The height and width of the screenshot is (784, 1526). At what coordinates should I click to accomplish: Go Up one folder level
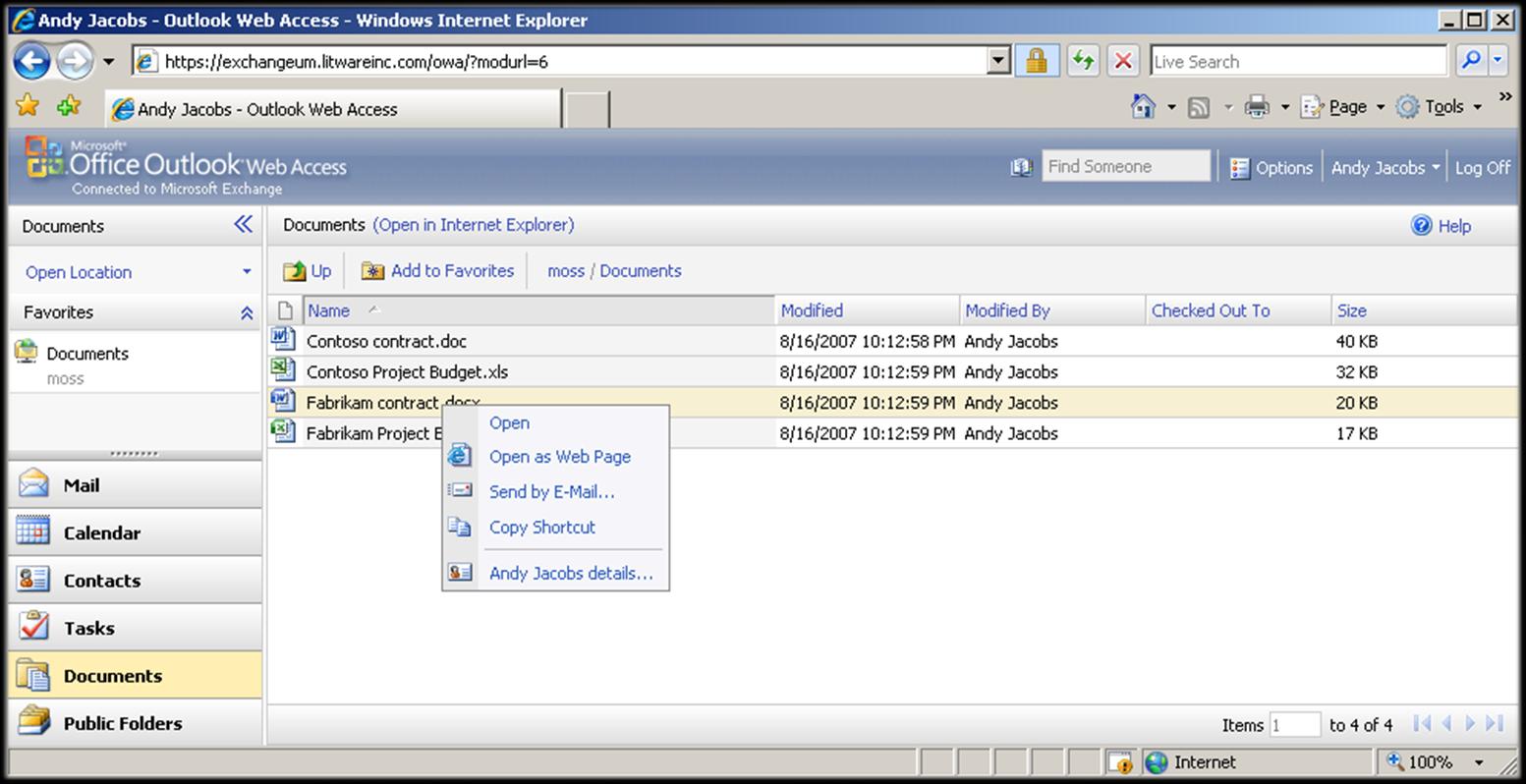(308, 271)
